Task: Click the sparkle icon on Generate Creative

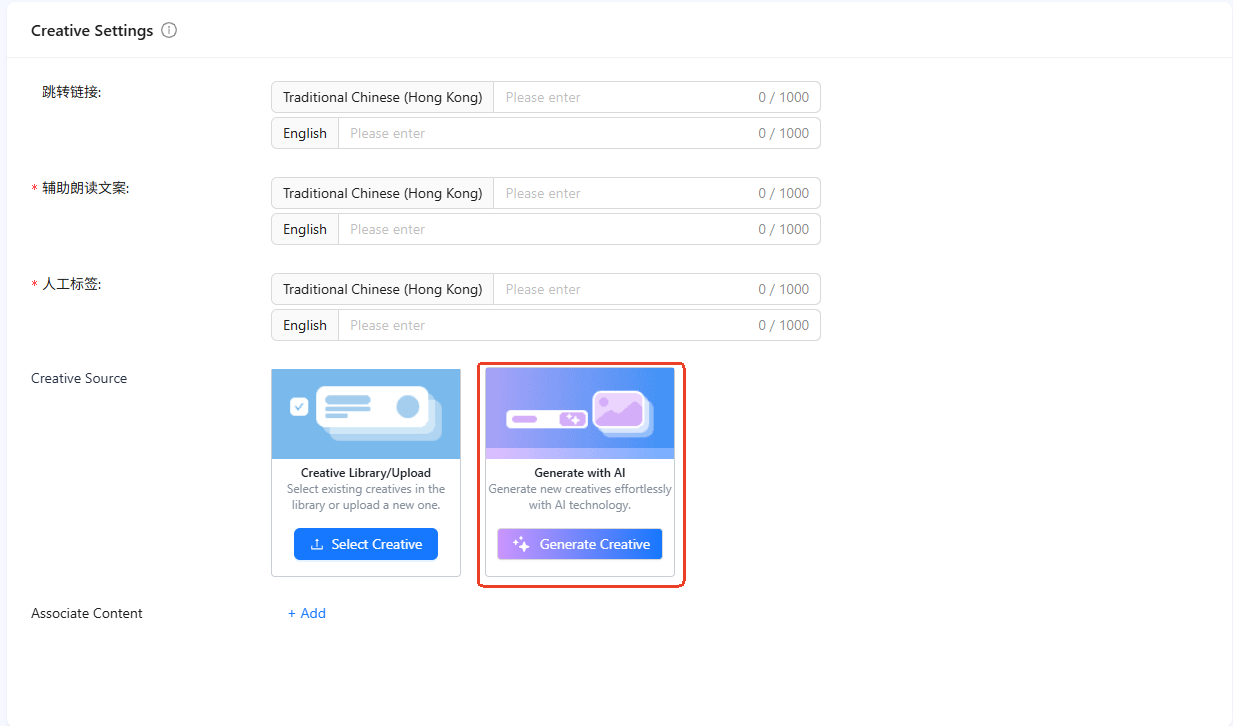Action: (521, 544)
